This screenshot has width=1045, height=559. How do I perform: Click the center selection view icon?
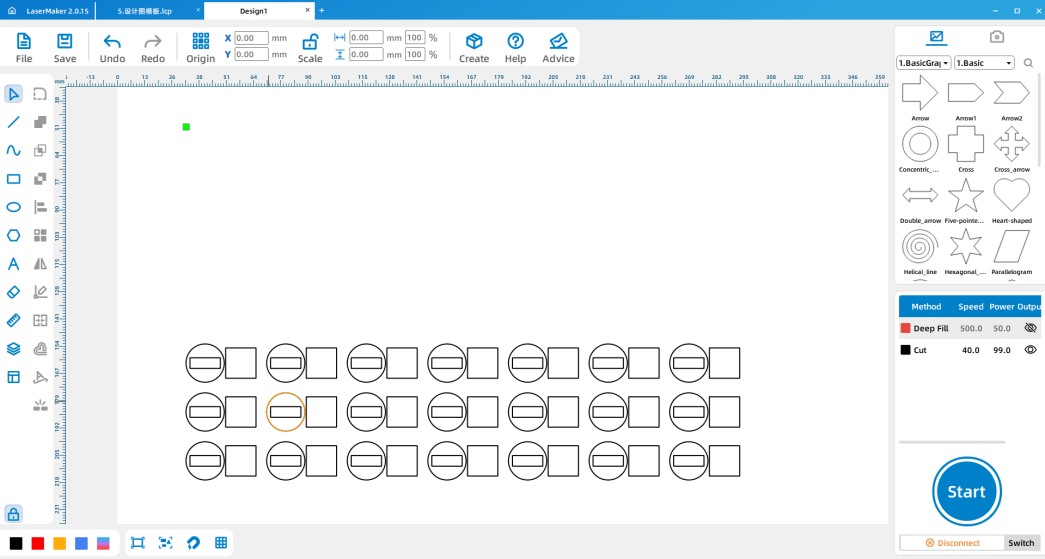[165, 542]
